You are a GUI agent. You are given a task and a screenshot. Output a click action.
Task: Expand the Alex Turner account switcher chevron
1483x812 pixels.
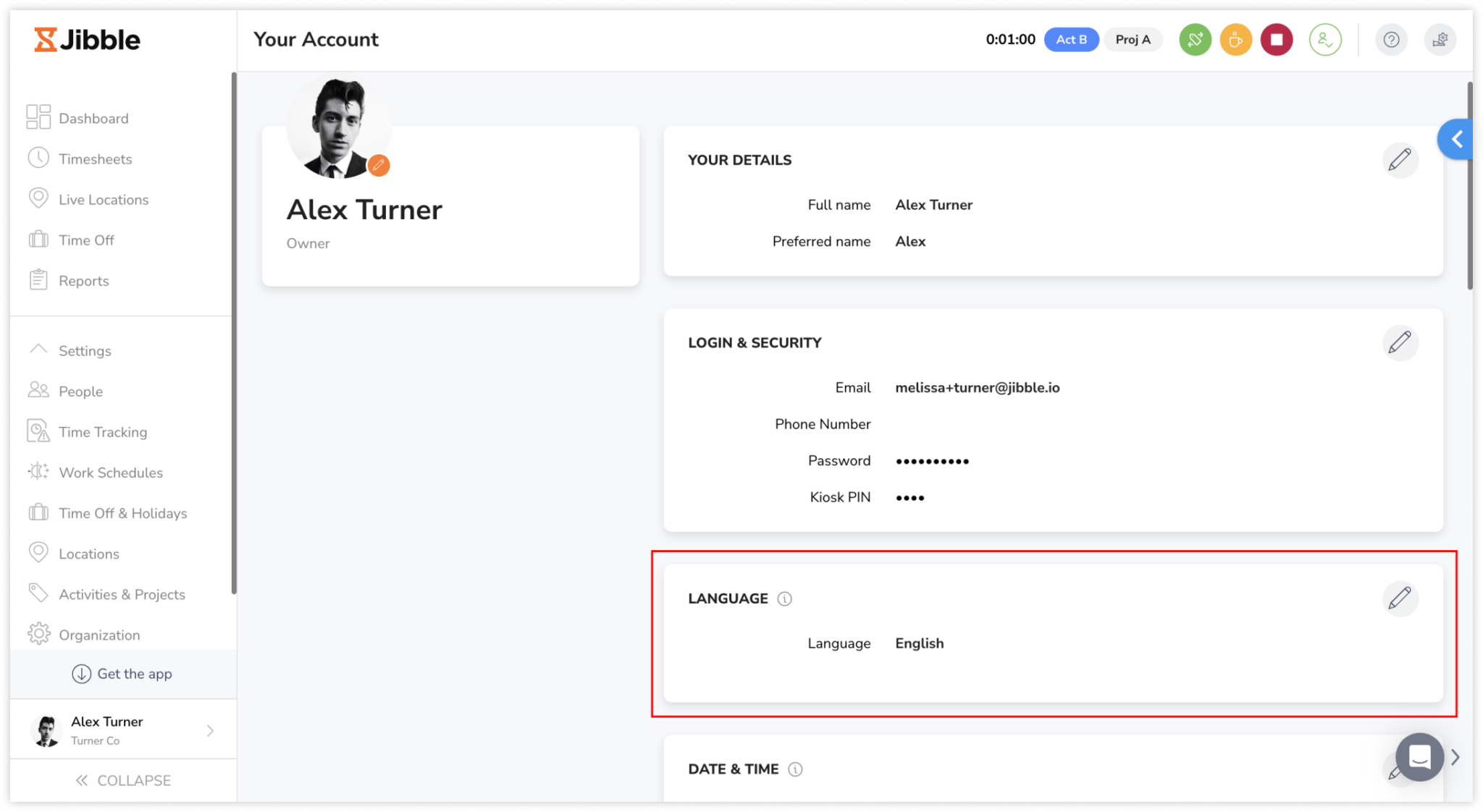pyautogui.click(x=210, y=730)
